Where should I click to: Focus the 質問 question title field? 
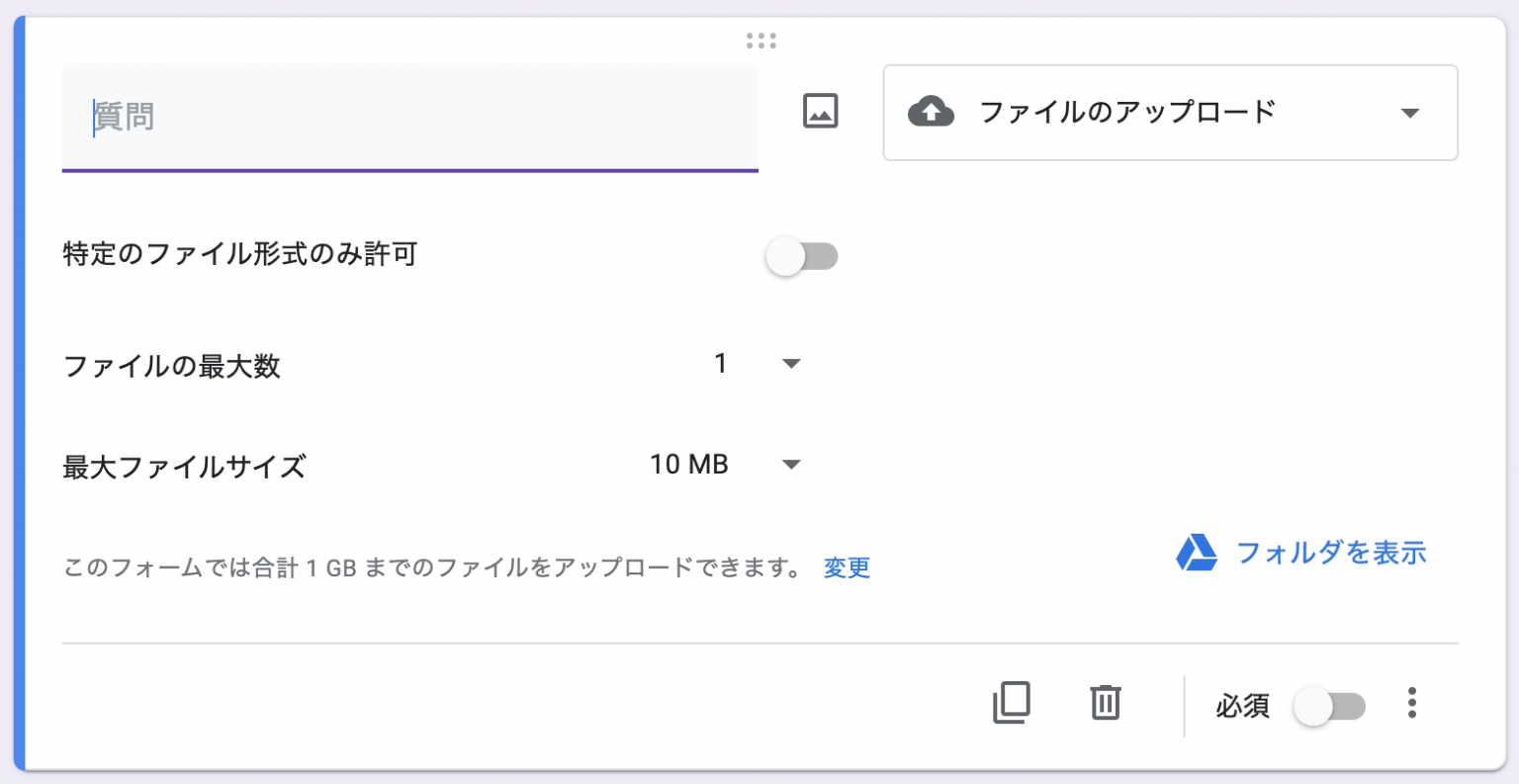tap(409, 117)
